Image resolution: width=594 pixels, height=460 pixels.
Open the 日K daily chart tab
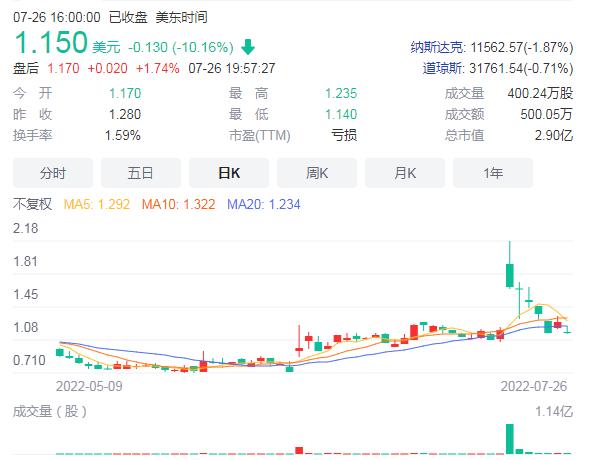tap(229, 173)
